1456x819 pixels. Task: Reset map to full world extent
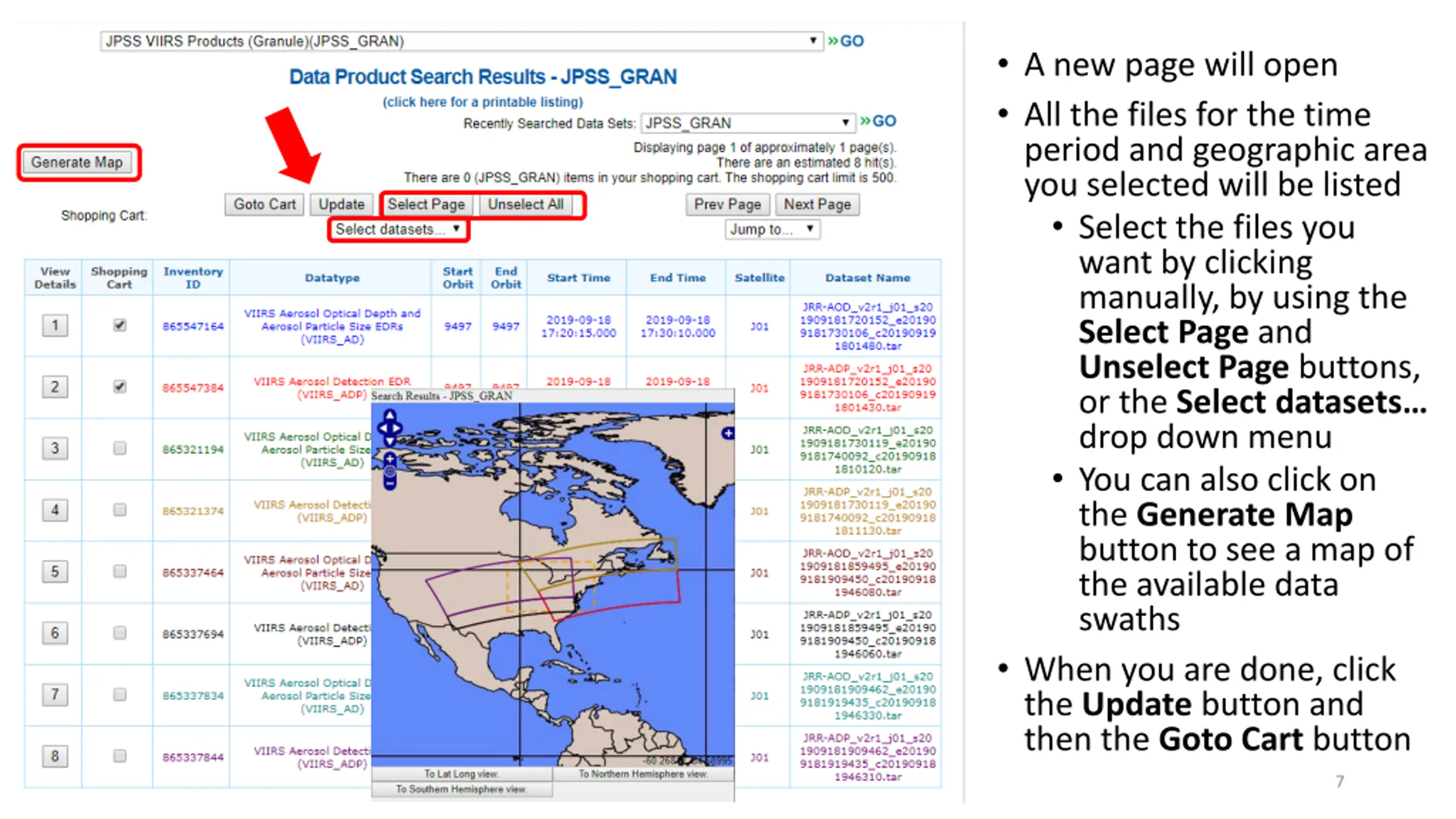pyautogui.click(x=390, y=471)
